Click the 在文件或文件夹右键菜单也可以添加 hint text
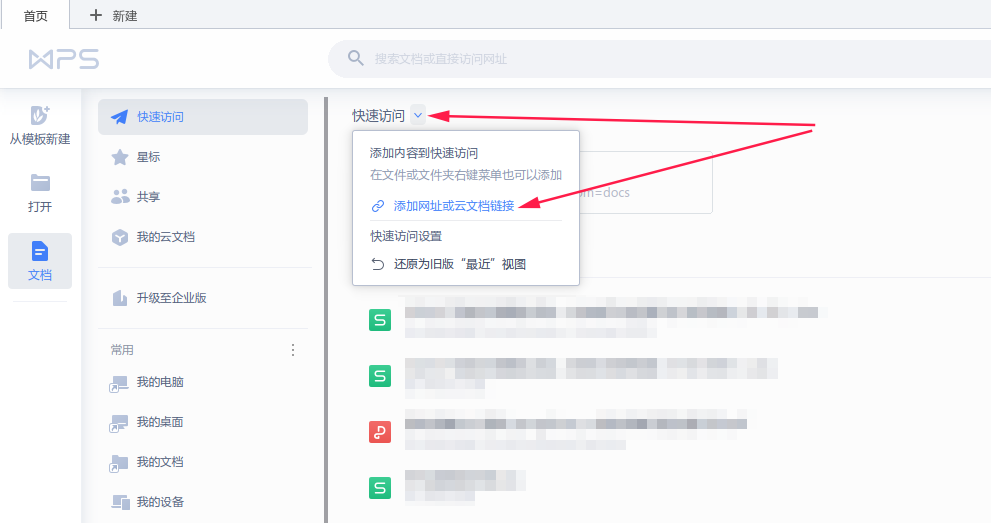This screenshot has width=991, height=523. 466,175
